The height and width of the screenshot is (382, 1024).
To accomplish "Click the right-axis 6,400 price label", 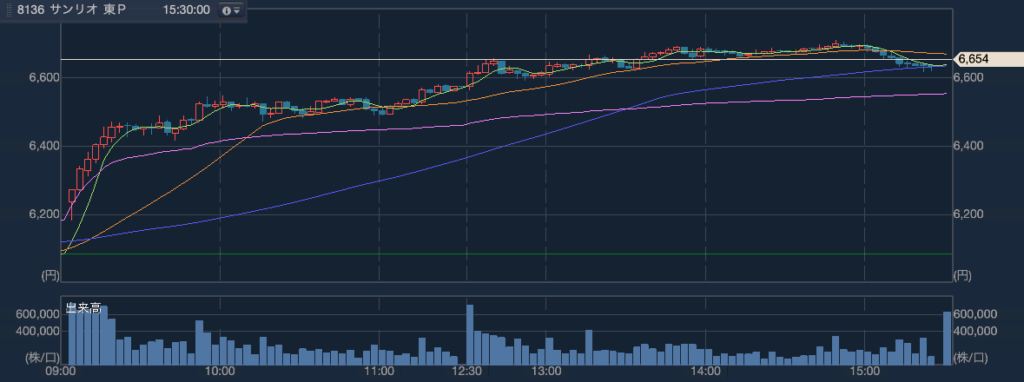I will point(969,146).
